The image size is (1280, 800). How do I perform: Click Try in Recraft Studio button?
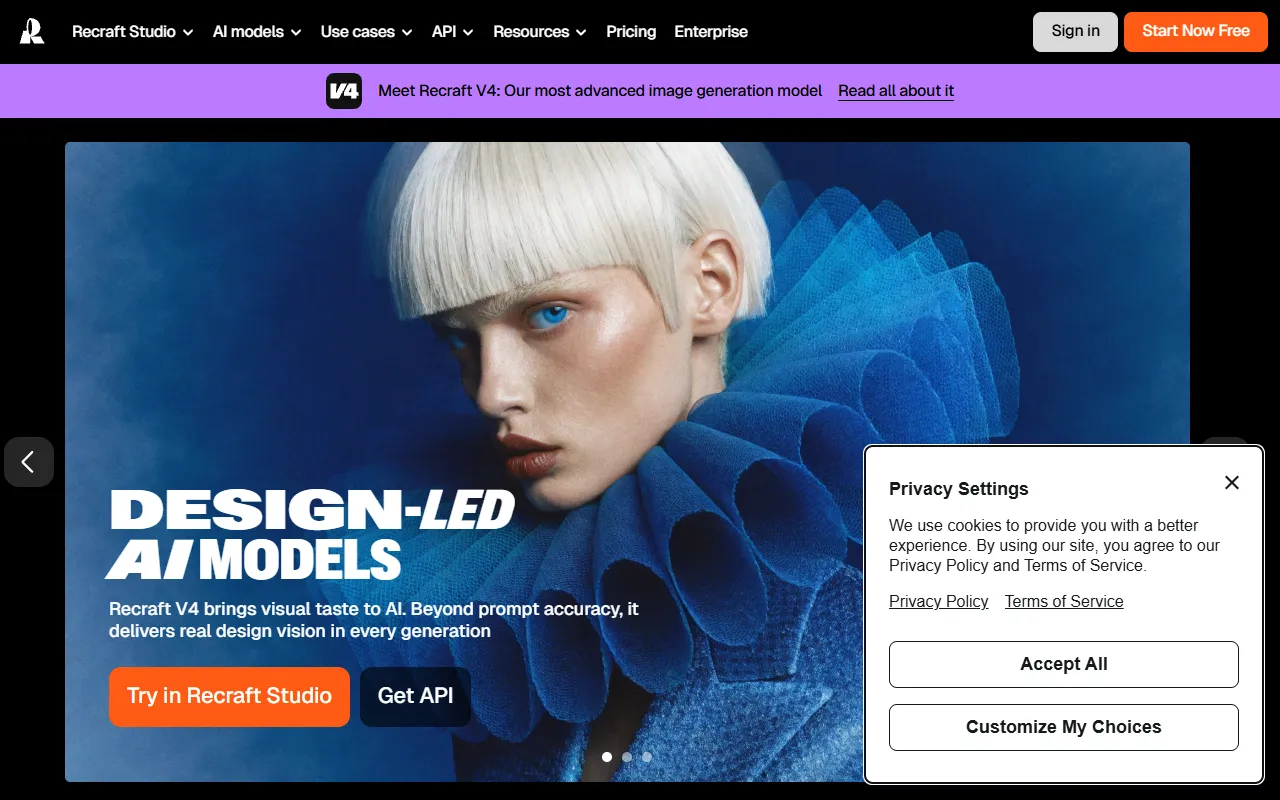click(229, 697)
